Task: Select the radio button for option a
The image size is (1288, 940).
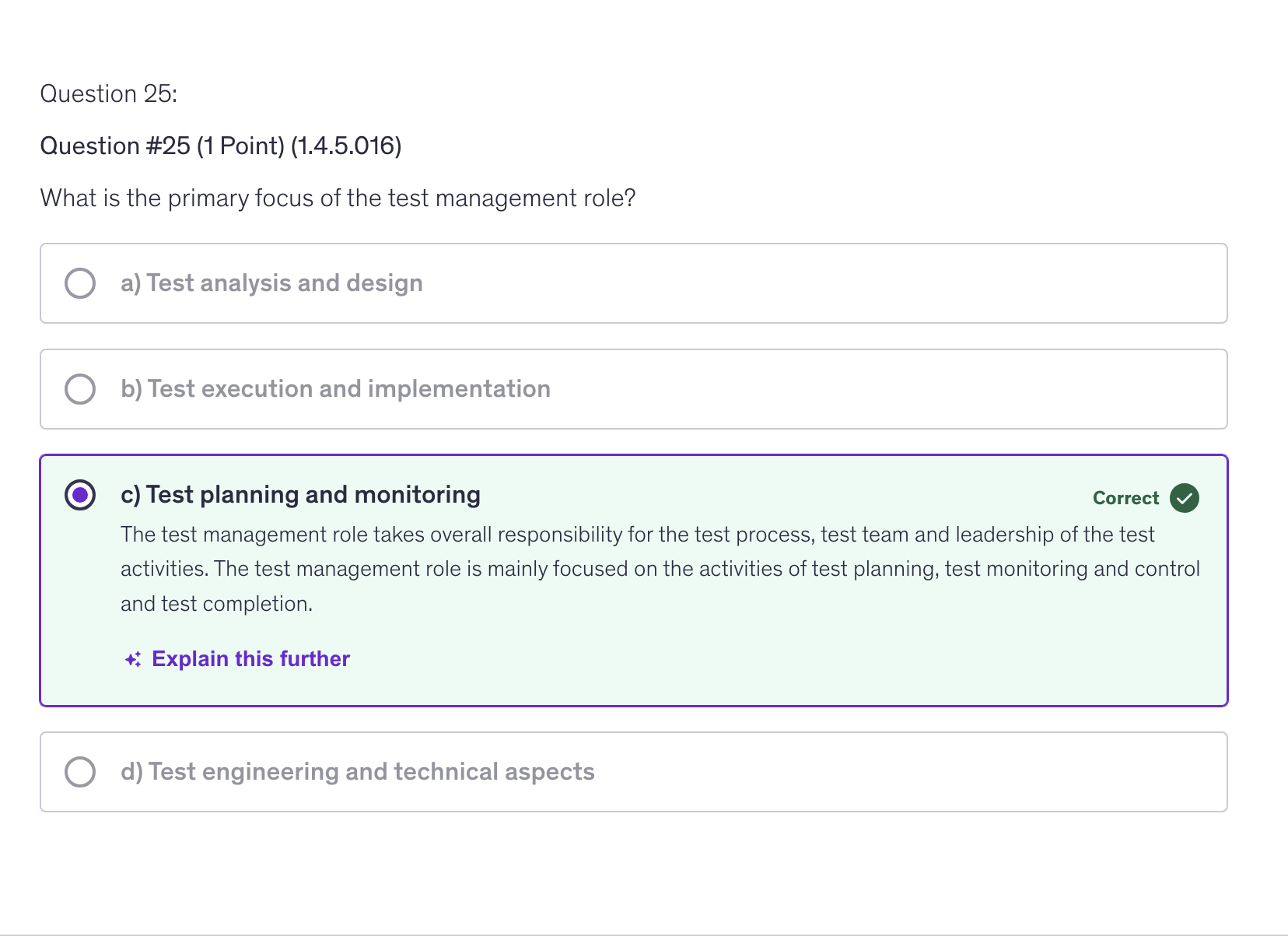Action: (x=79, y=283)
